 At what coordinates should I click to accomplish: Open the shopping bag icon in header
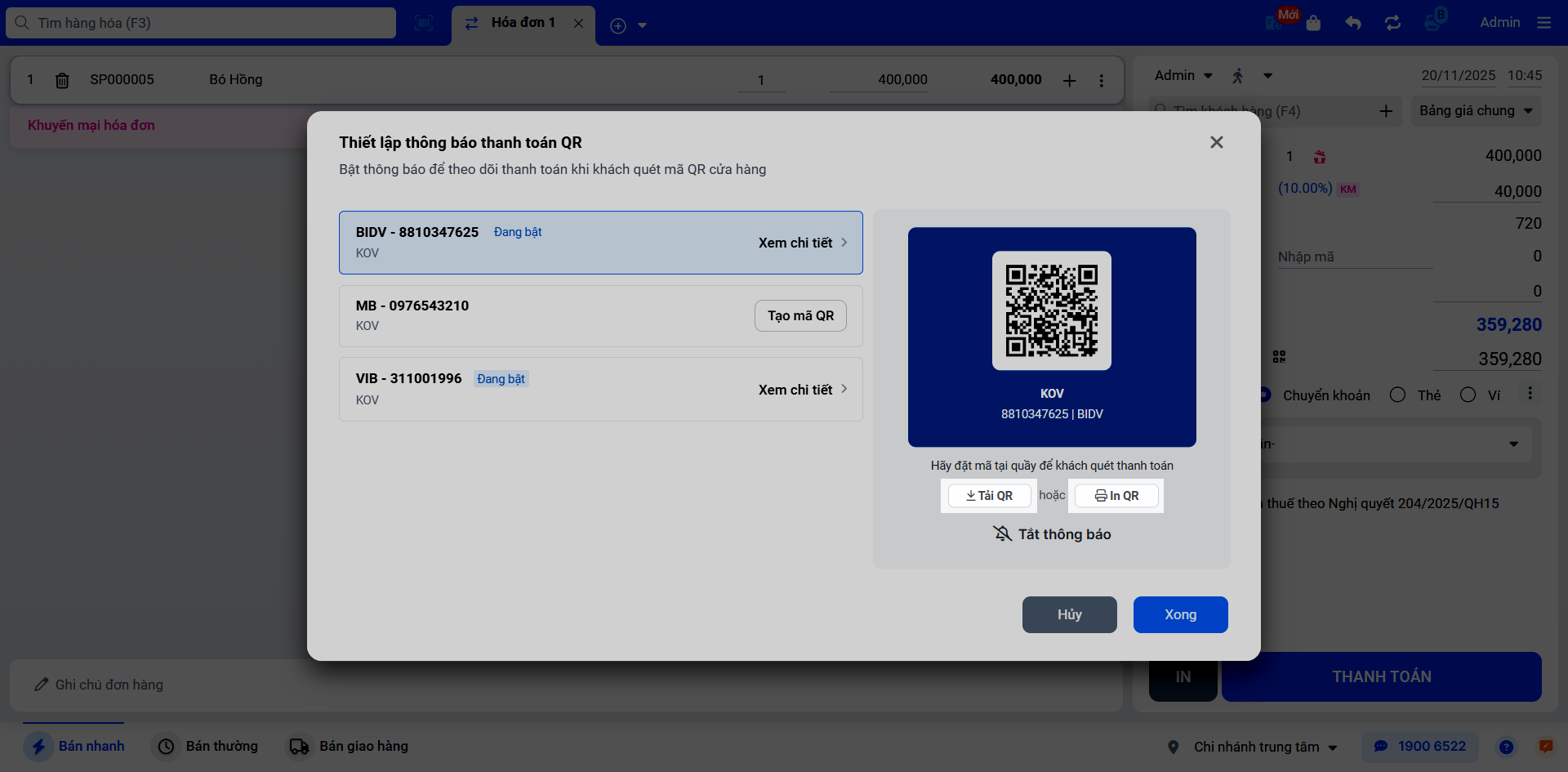click(1313, 23)
